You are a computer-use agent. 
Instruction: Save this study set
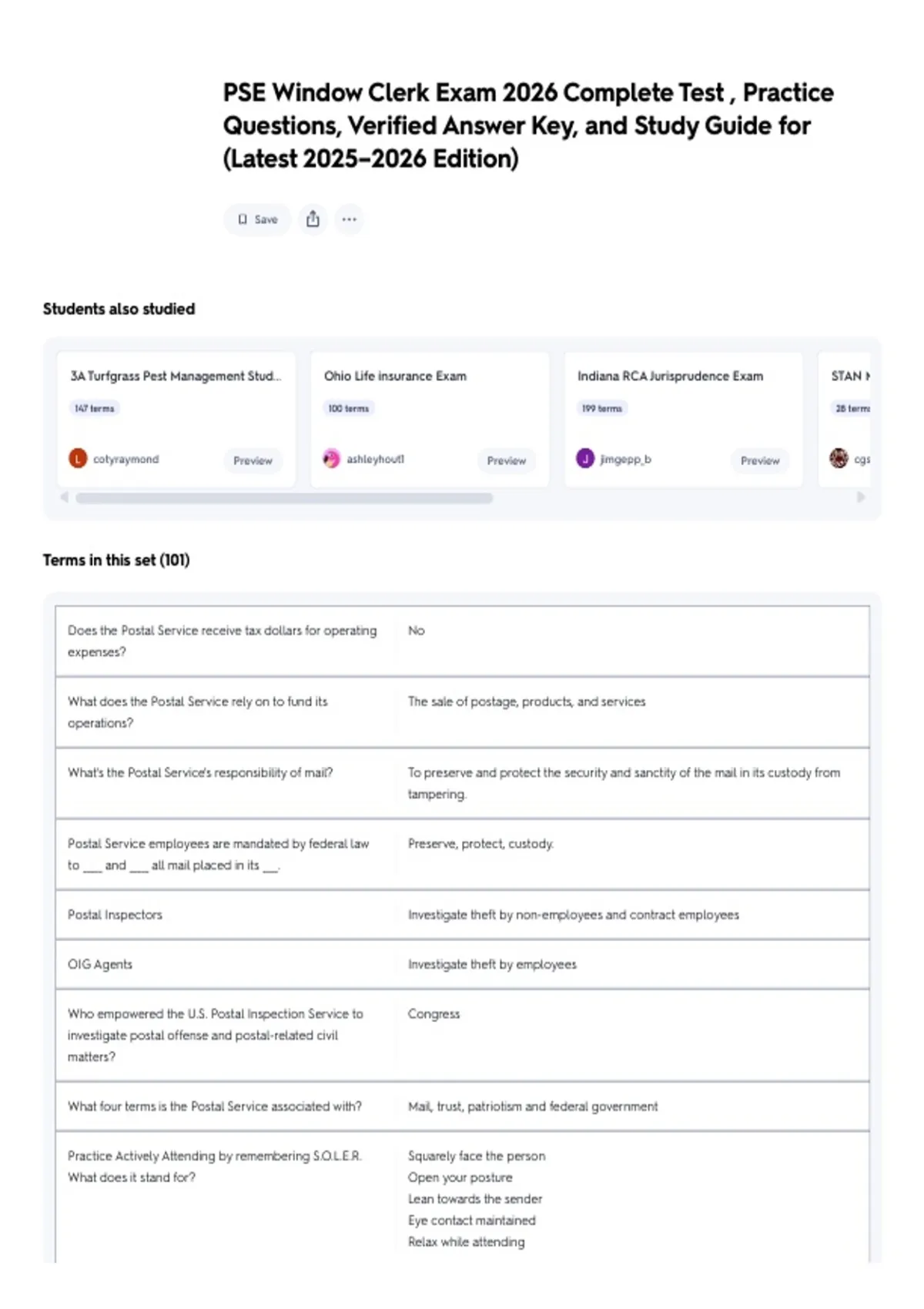257,219
